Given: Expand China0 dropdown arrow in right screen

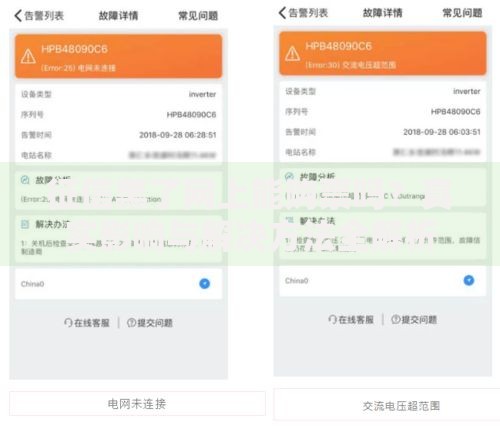Looking at the screenshot, I should coord(469,280).
